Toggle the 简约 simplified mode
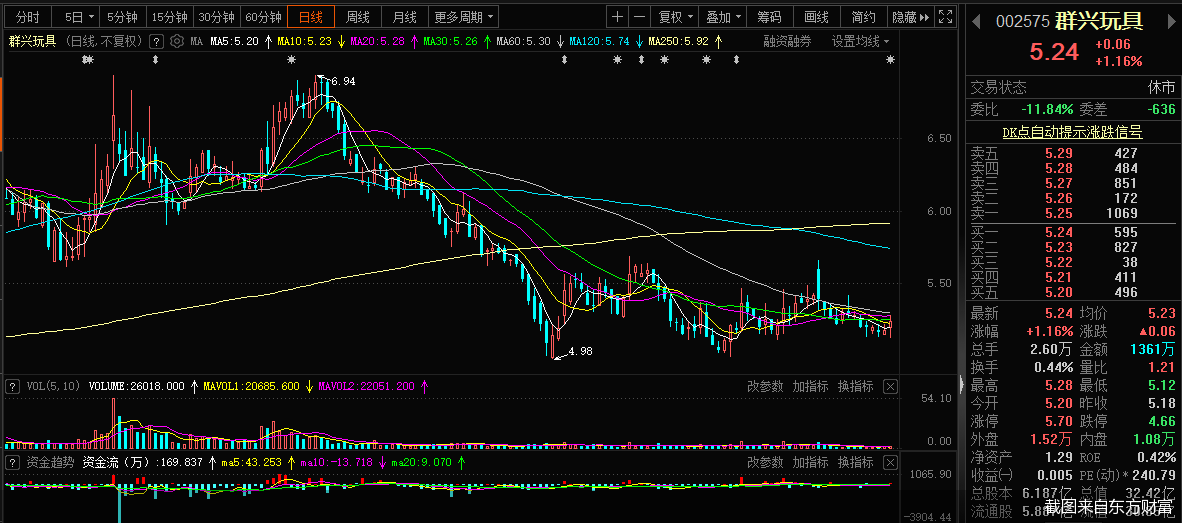Viewport: 1182px width, 523px height. coord(863,17)
